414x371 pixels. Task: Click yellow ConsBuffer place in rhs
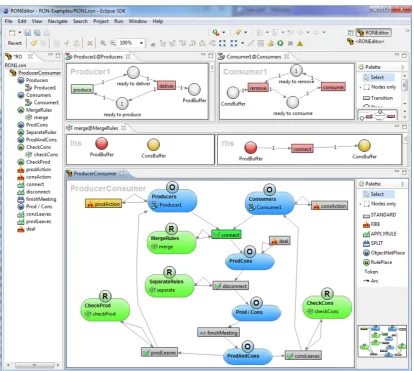tap(364, 146)
